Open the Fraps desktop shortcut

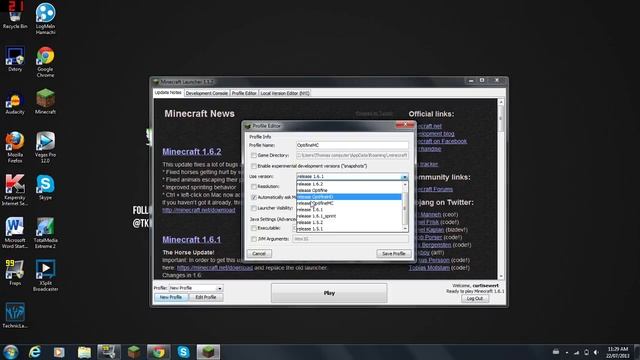(x=15, y=273)
